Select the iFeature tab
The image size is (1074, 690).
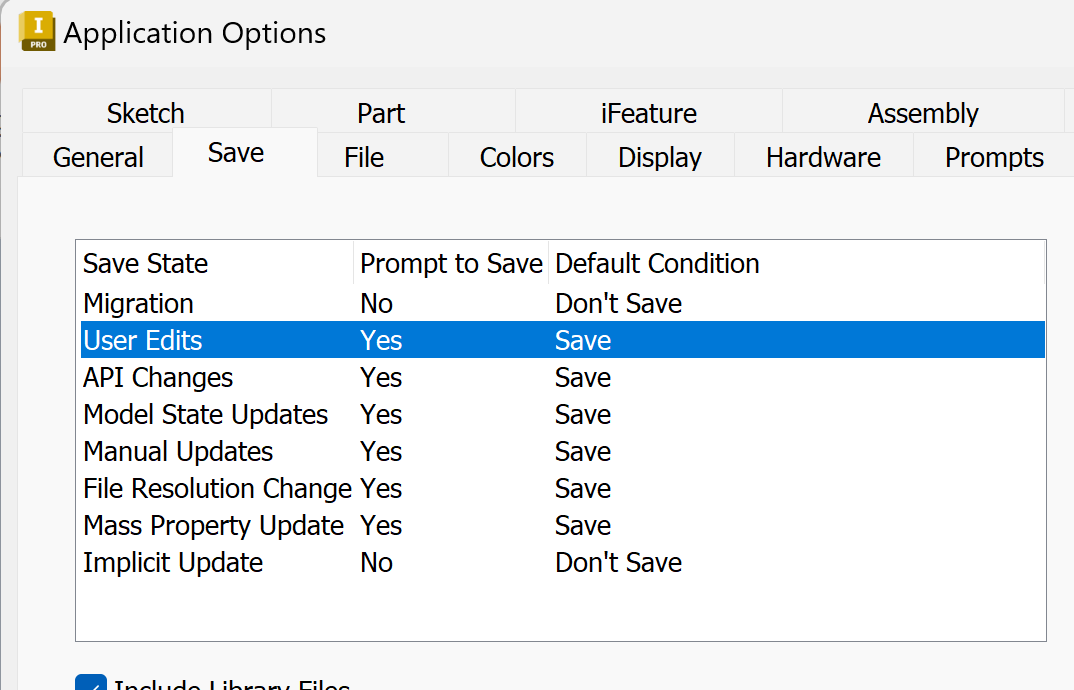(648, 112)
